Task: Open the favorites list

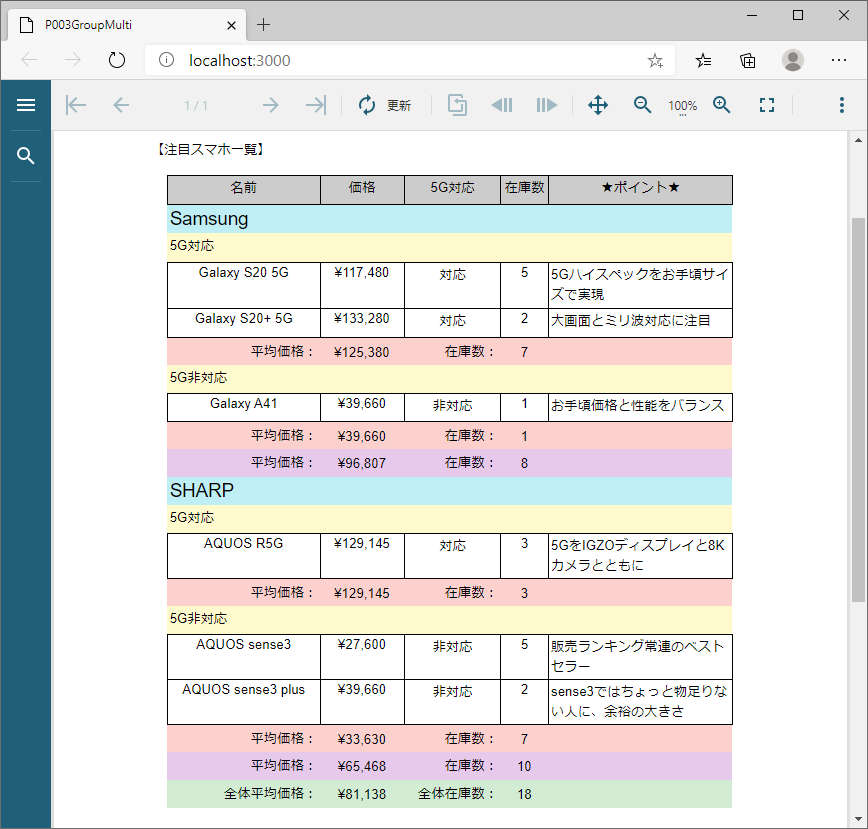Action: 704,60
